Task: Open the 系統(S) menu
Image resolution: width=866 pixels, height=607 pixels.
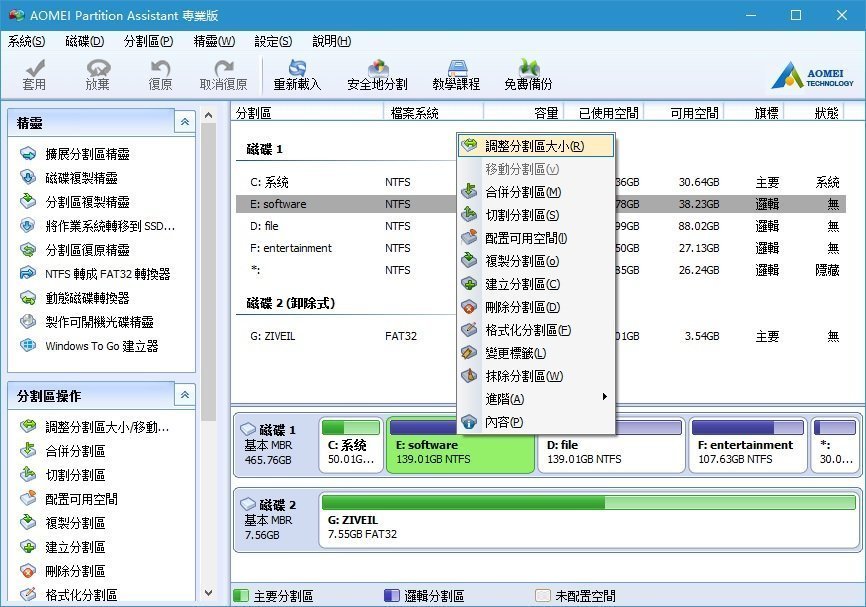Action: 26,41
